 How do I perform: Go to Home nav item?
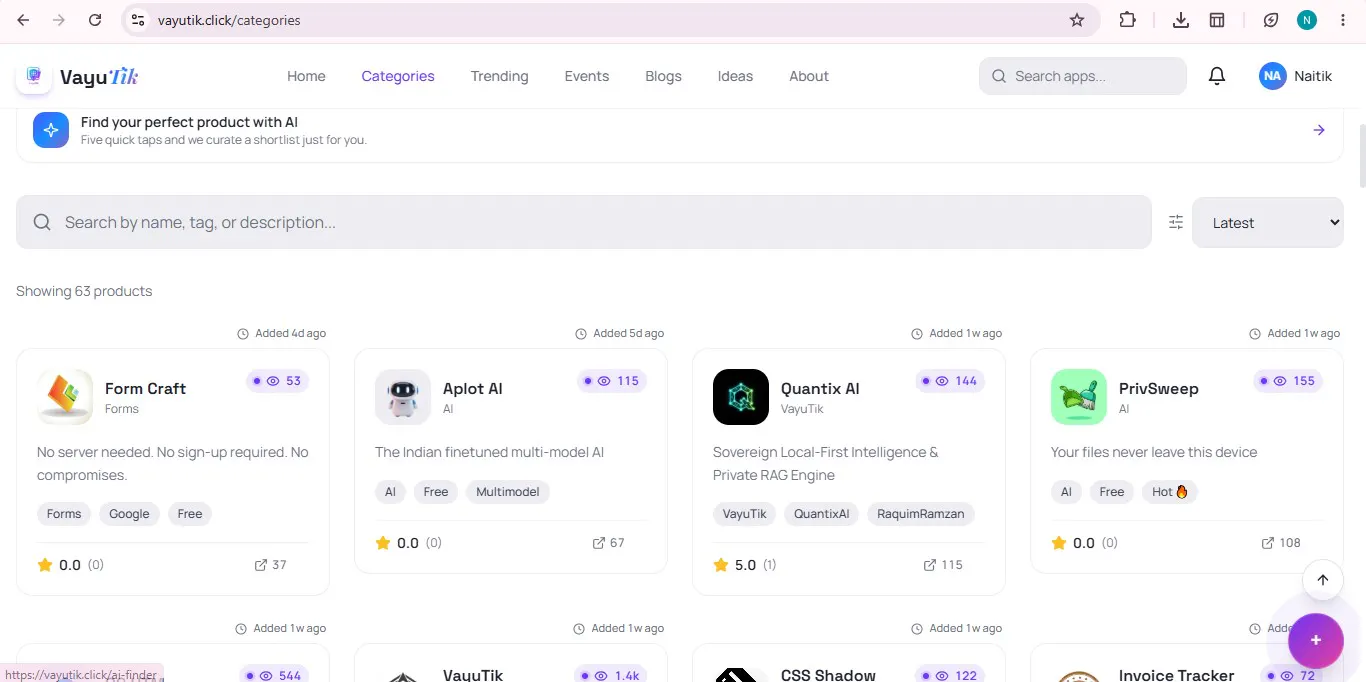(306, 76)
